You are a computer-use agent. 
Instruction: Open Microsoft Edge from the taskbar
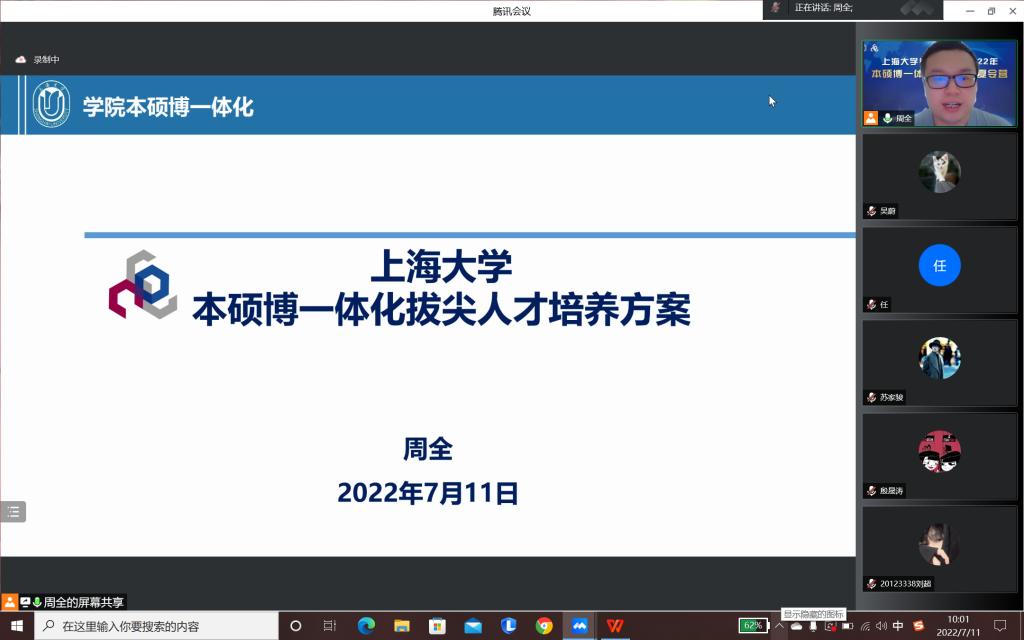pyautogui.click(x=366, y=626)
